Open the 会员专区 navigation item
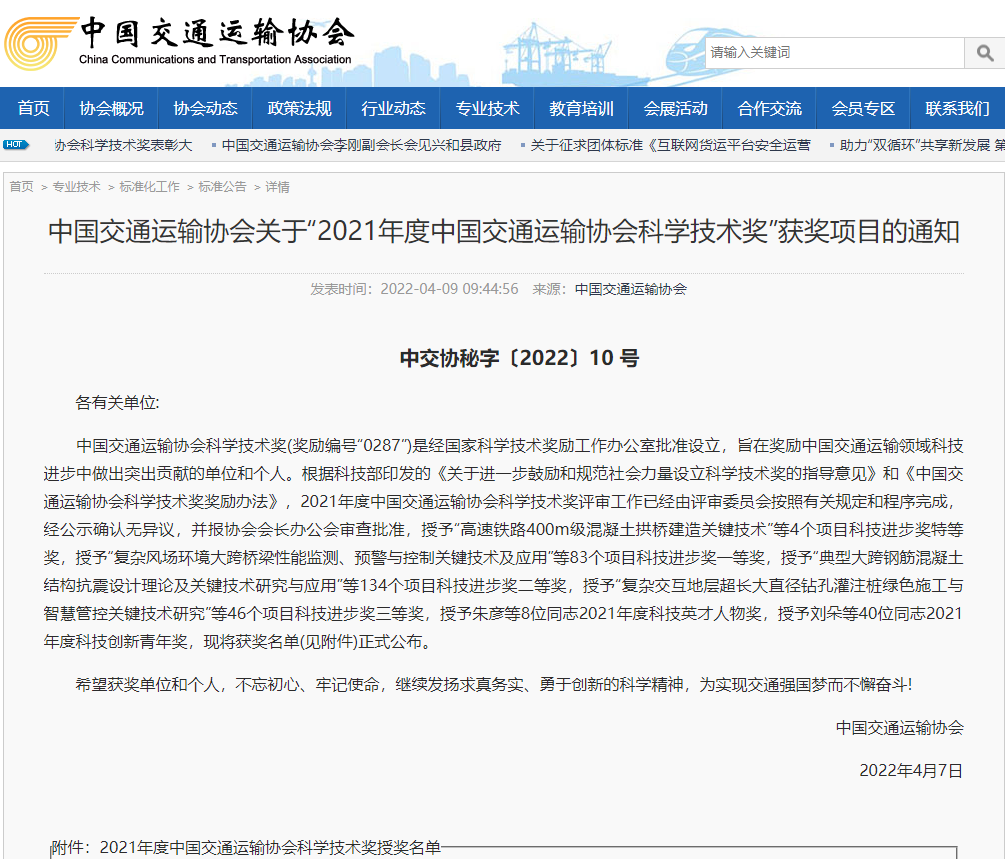This screenshot has width=1005, height=859. tap(863, 108)
